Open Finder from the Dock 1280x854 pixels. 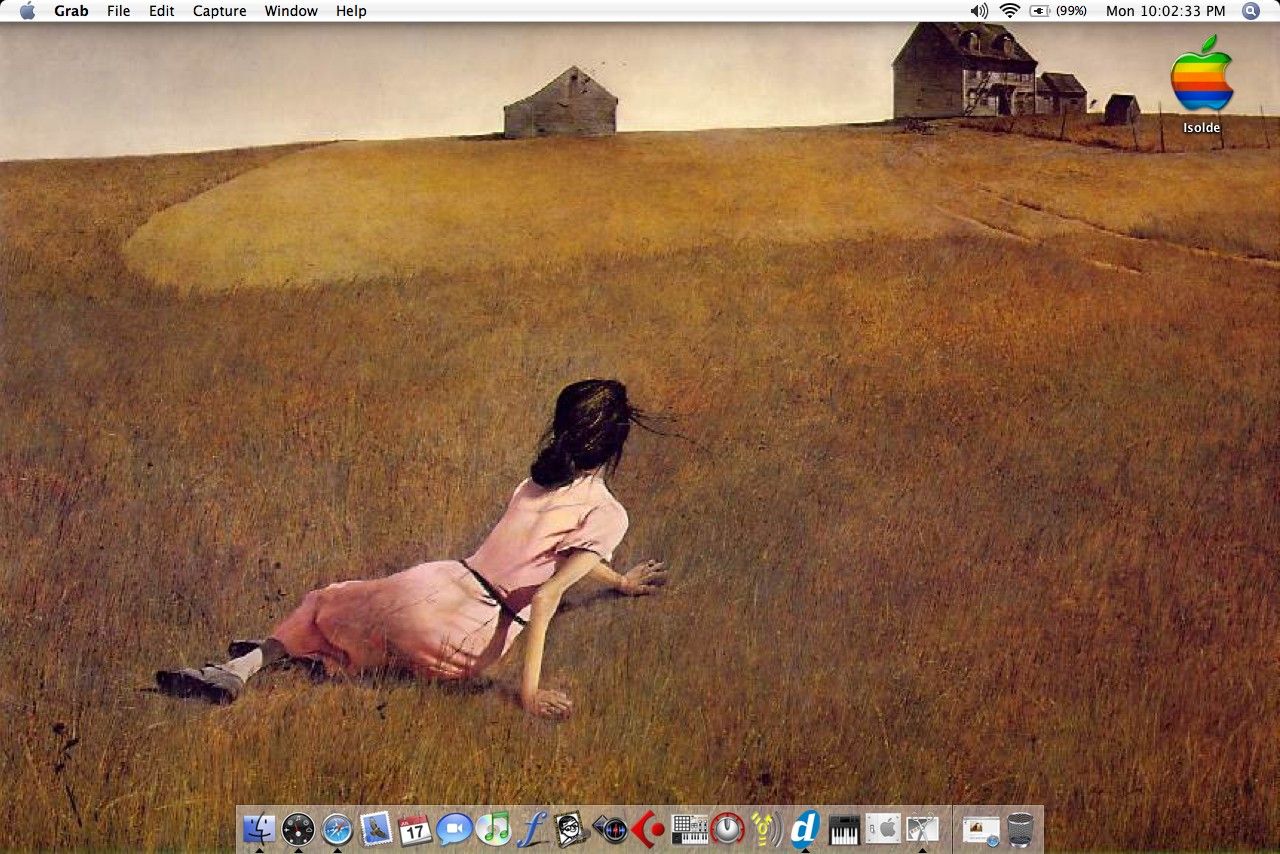(259, 828)
